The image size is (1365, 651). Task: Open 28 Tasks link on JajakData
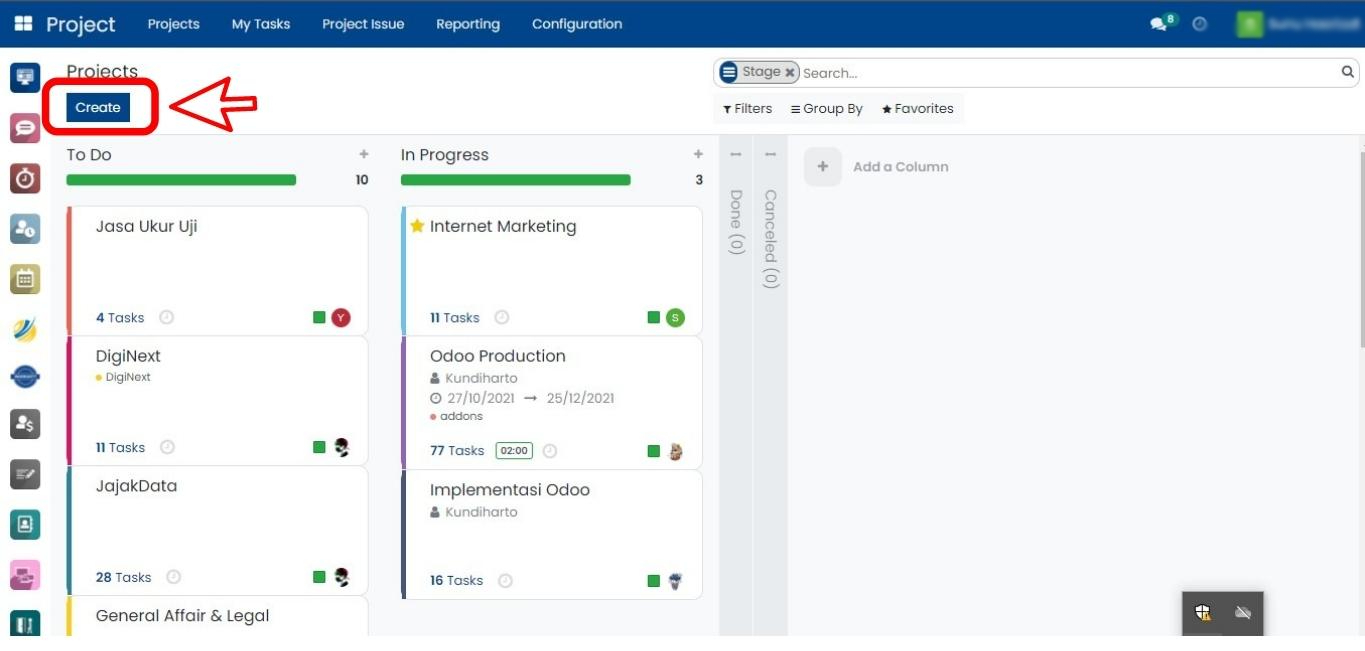[x=123, y=577]
